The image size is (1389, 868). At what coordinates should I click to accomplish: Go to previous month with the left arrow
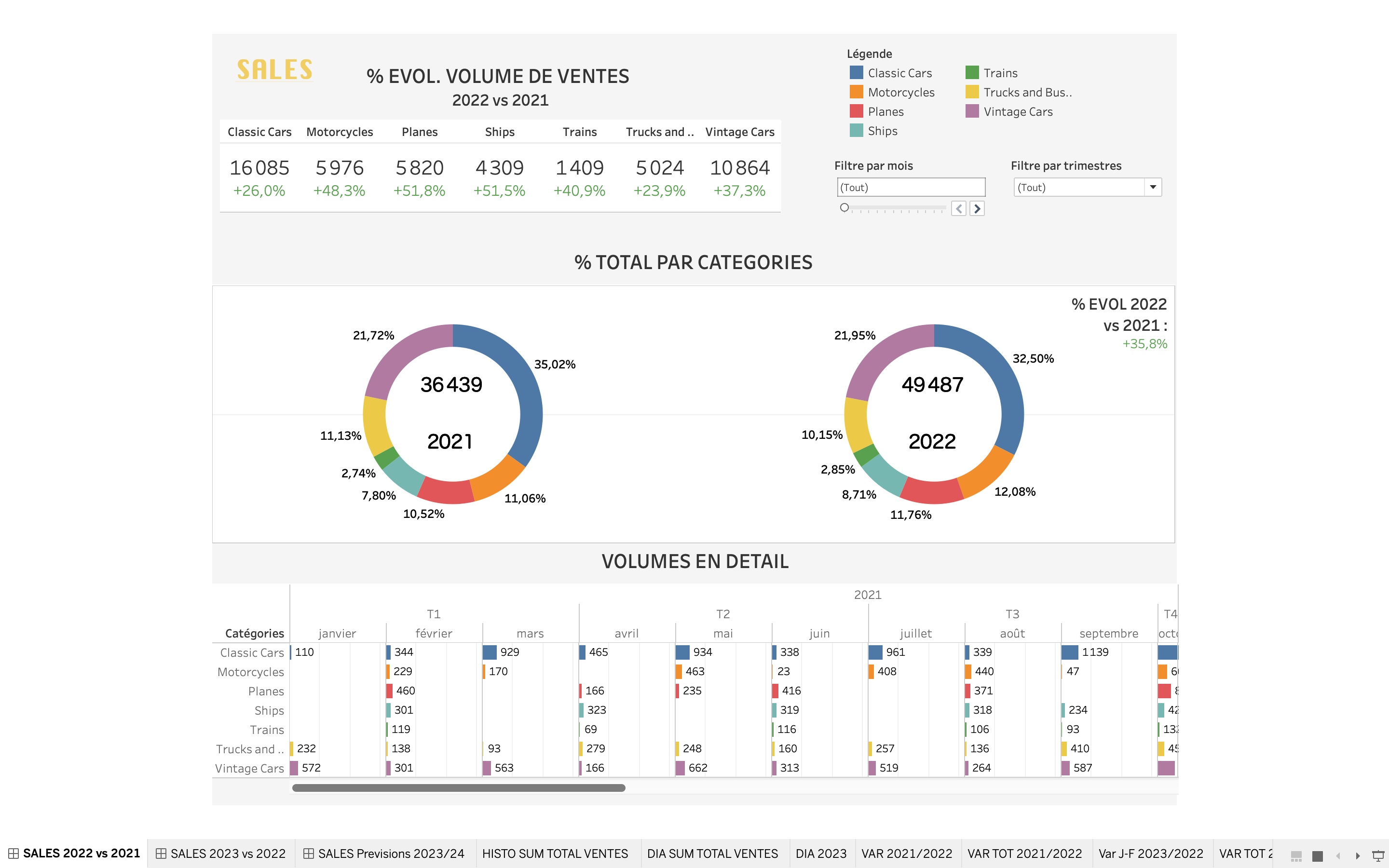click(958, 208)
